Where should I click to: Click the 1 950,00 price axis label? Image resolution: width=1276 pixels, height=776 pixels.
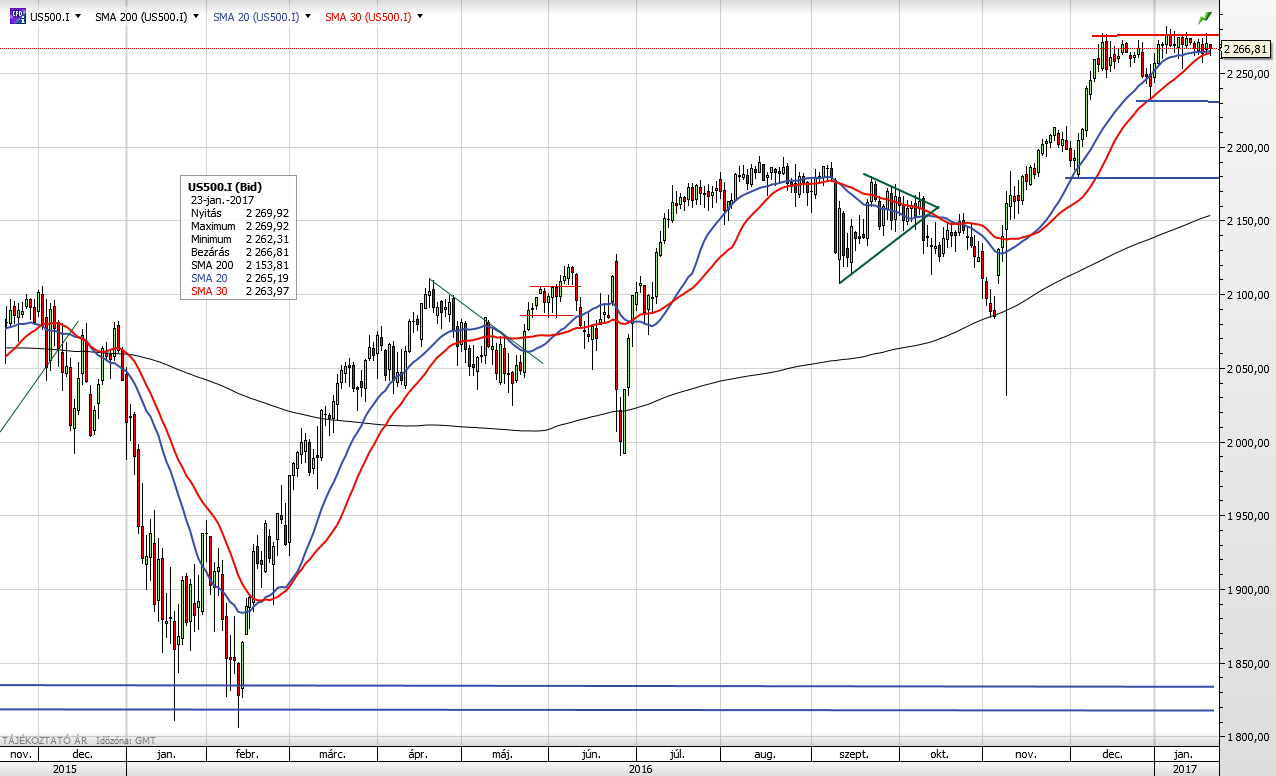(1246, 516)
